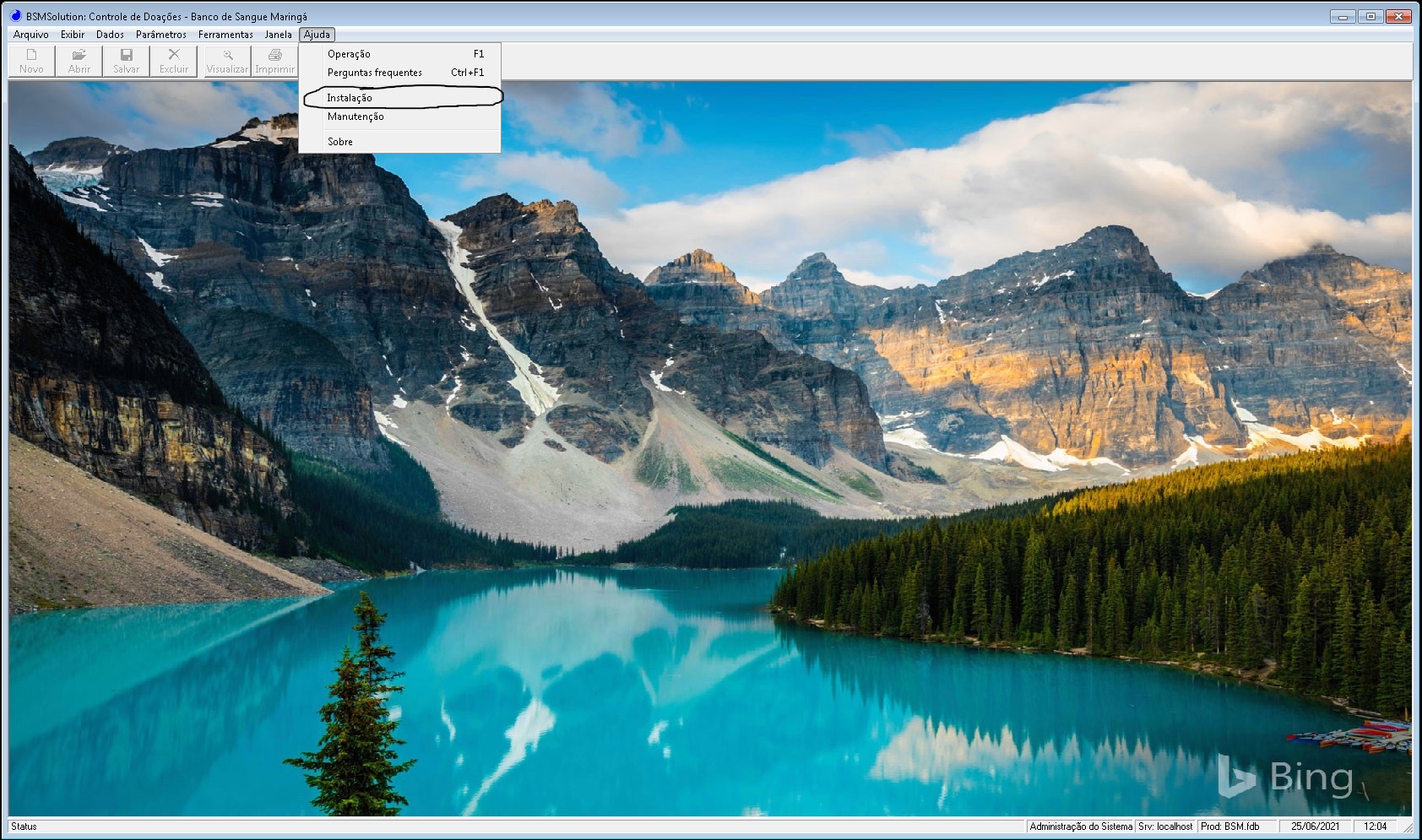Click the Visualizar magnifier icon
The image size is (1422, 840).
pos(227,55)
